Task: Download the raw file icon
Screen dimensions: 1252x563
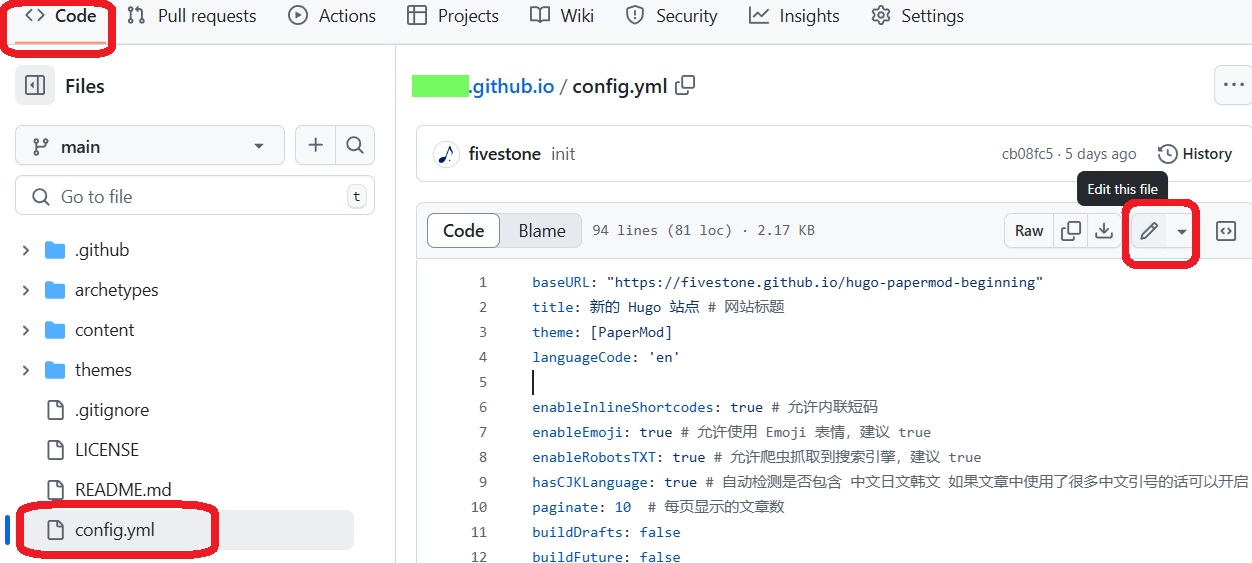Action: tap(1103, 231)
